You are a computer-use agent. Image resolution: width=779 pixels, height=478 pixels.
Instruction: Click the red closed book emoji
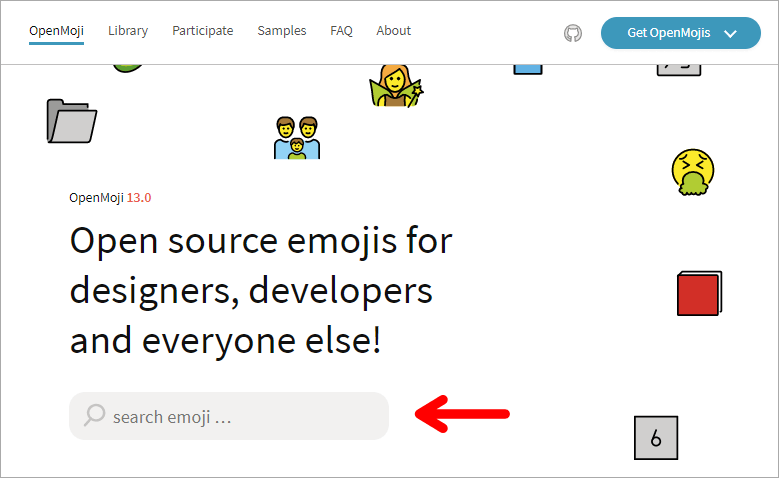click(x=699, y=293)
